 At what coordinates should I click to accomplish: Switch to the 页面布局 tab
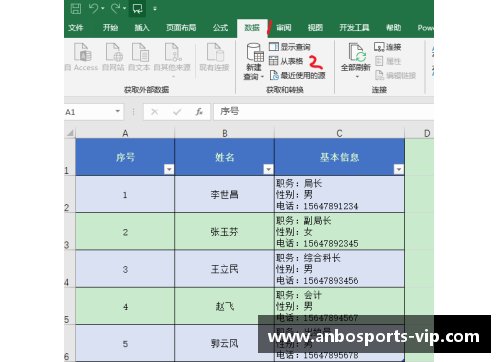point(181,28)
